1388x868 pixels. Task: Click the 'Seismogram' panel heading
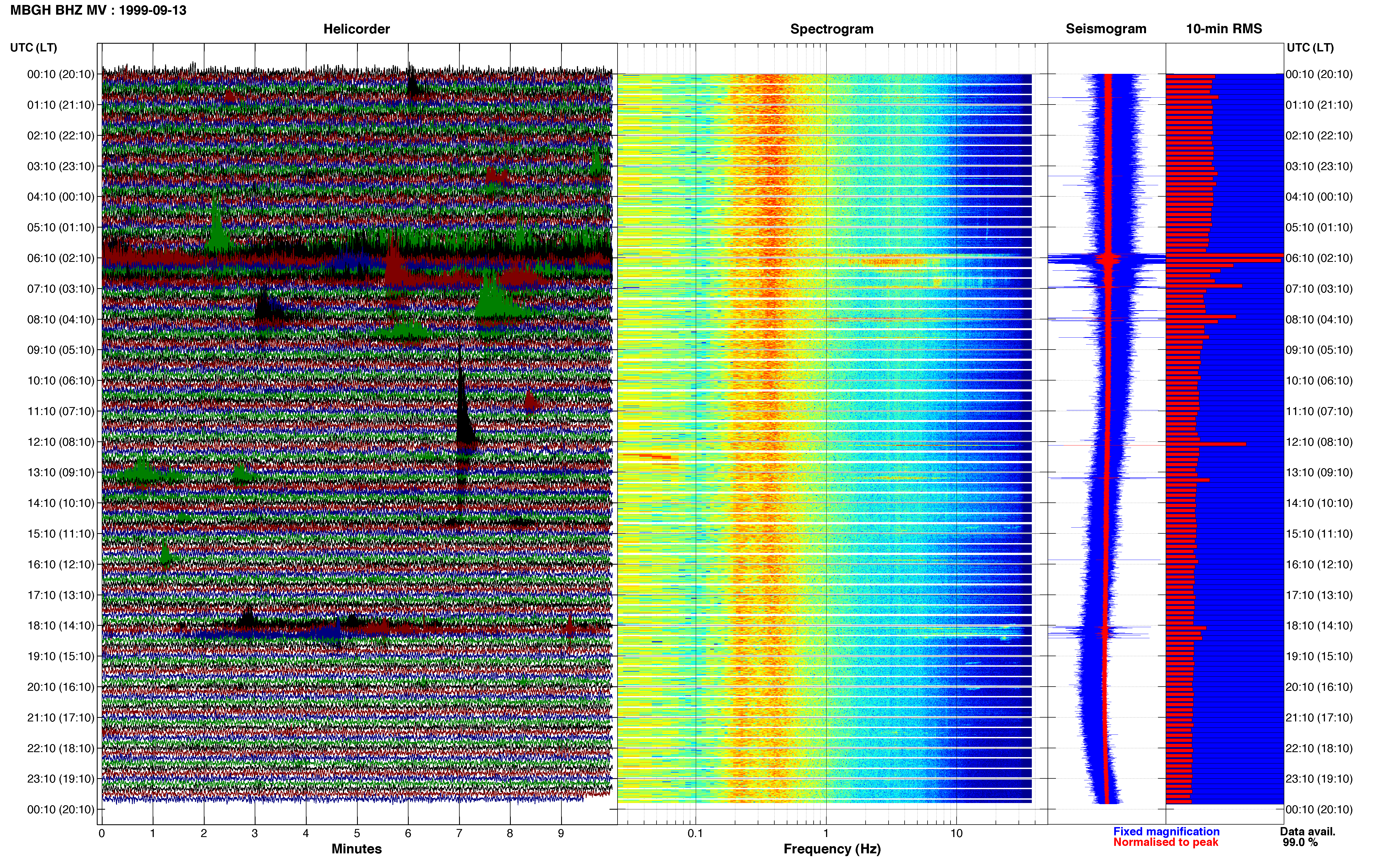1106,29
